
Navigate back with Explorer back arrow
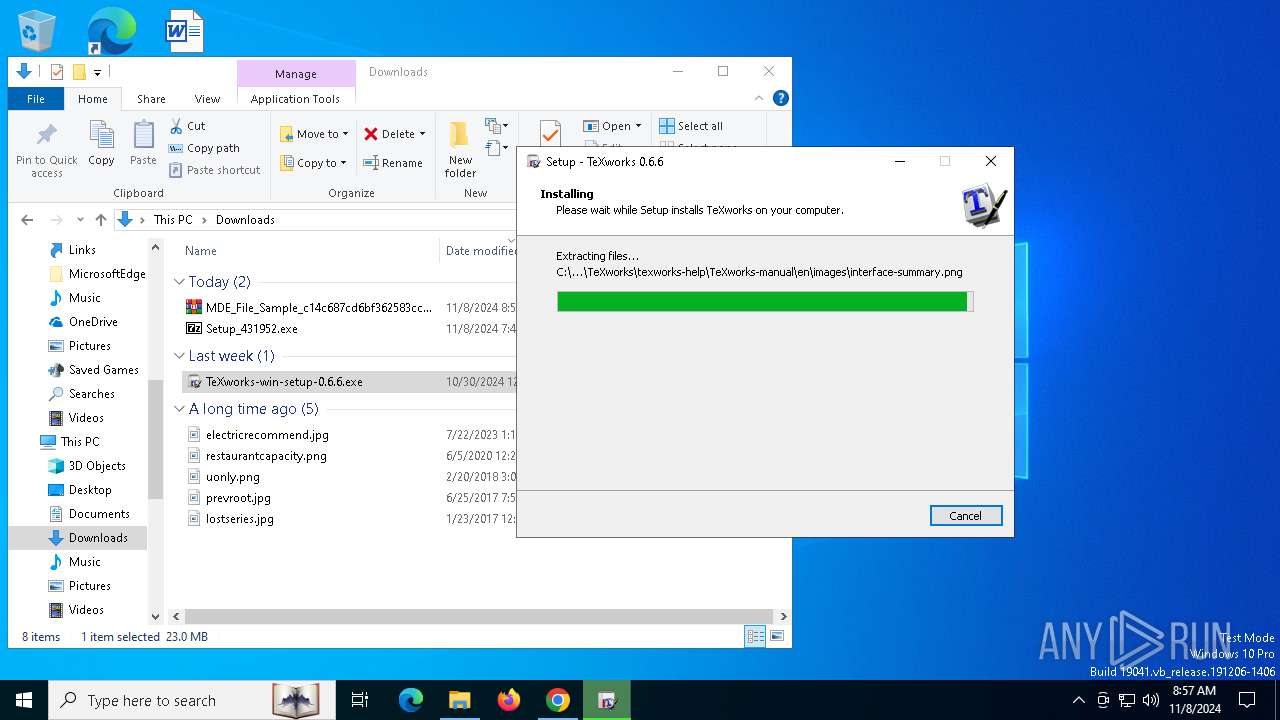(x=27, y=220)
